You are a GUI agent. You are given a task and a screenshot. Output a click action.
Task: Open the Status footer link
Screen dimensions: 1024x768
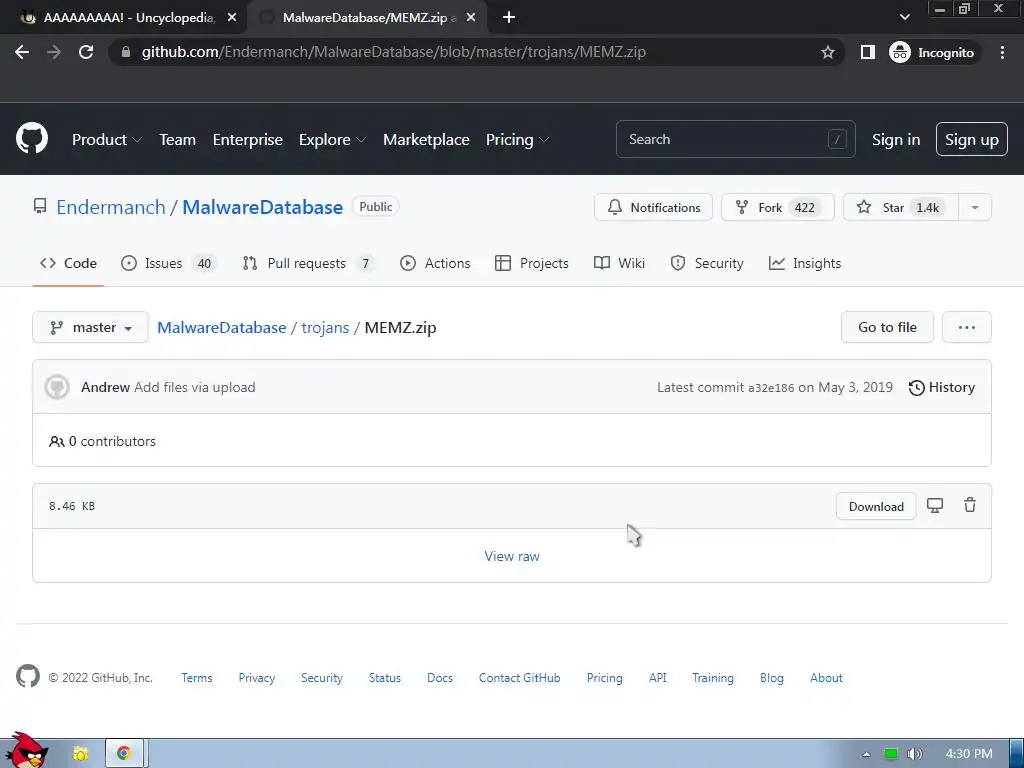click(385, 678)
